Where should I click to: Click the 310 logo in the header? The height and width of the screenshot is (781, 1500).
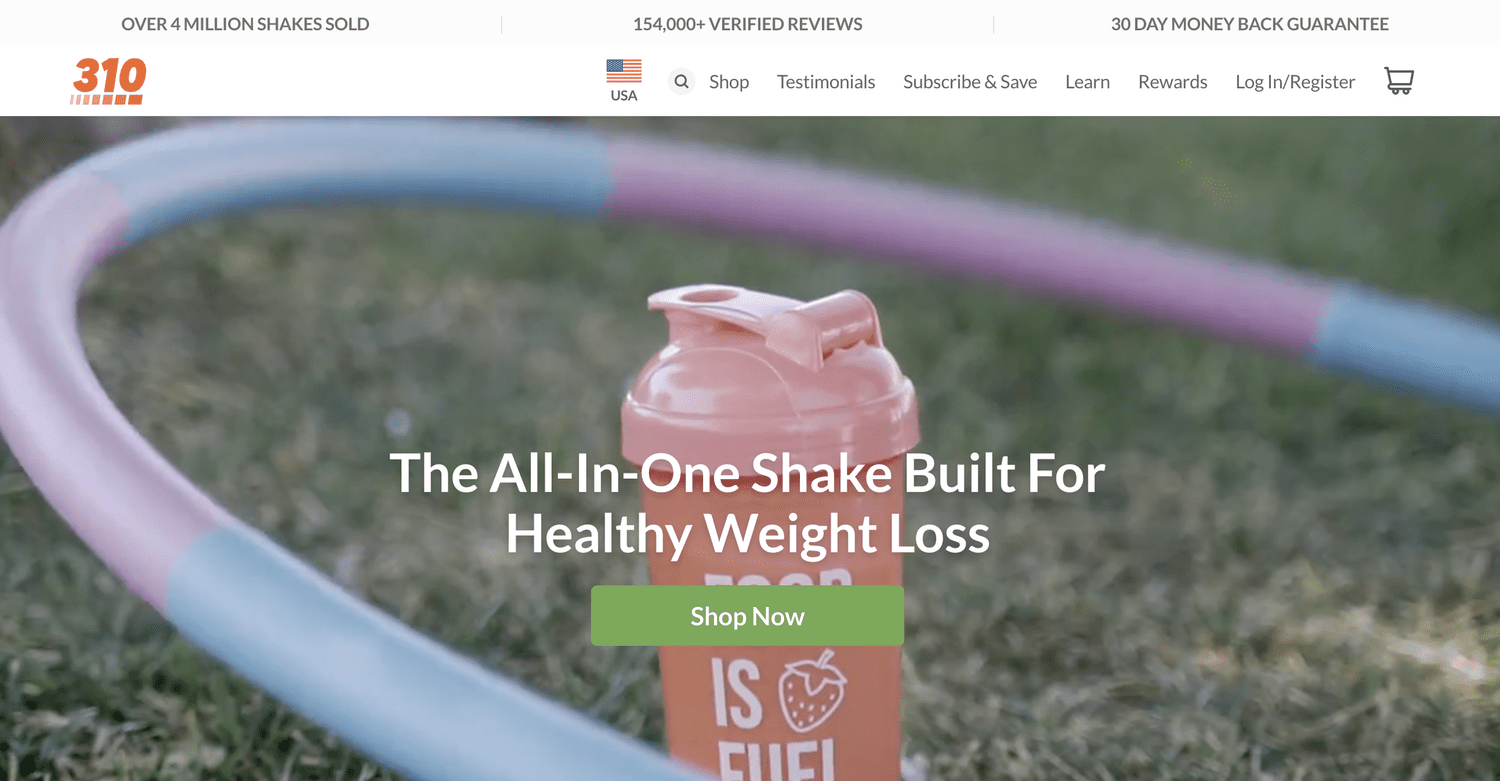[108, 81]
